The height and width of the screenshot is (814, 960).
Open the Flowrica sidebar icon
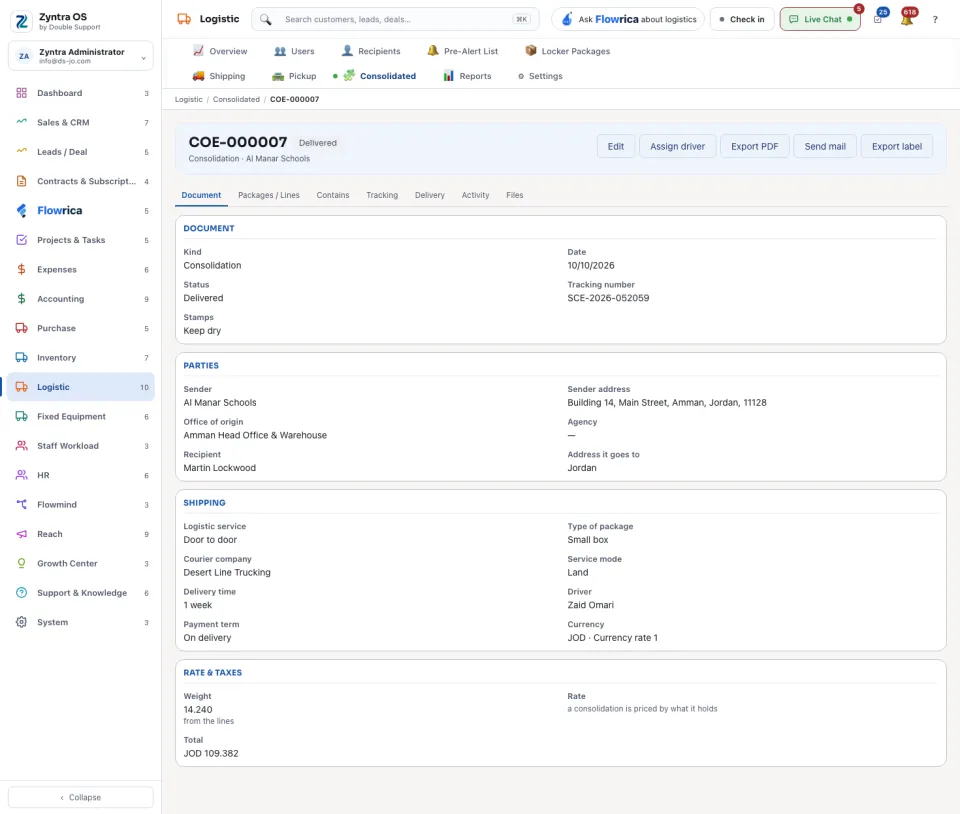[21, 211]
